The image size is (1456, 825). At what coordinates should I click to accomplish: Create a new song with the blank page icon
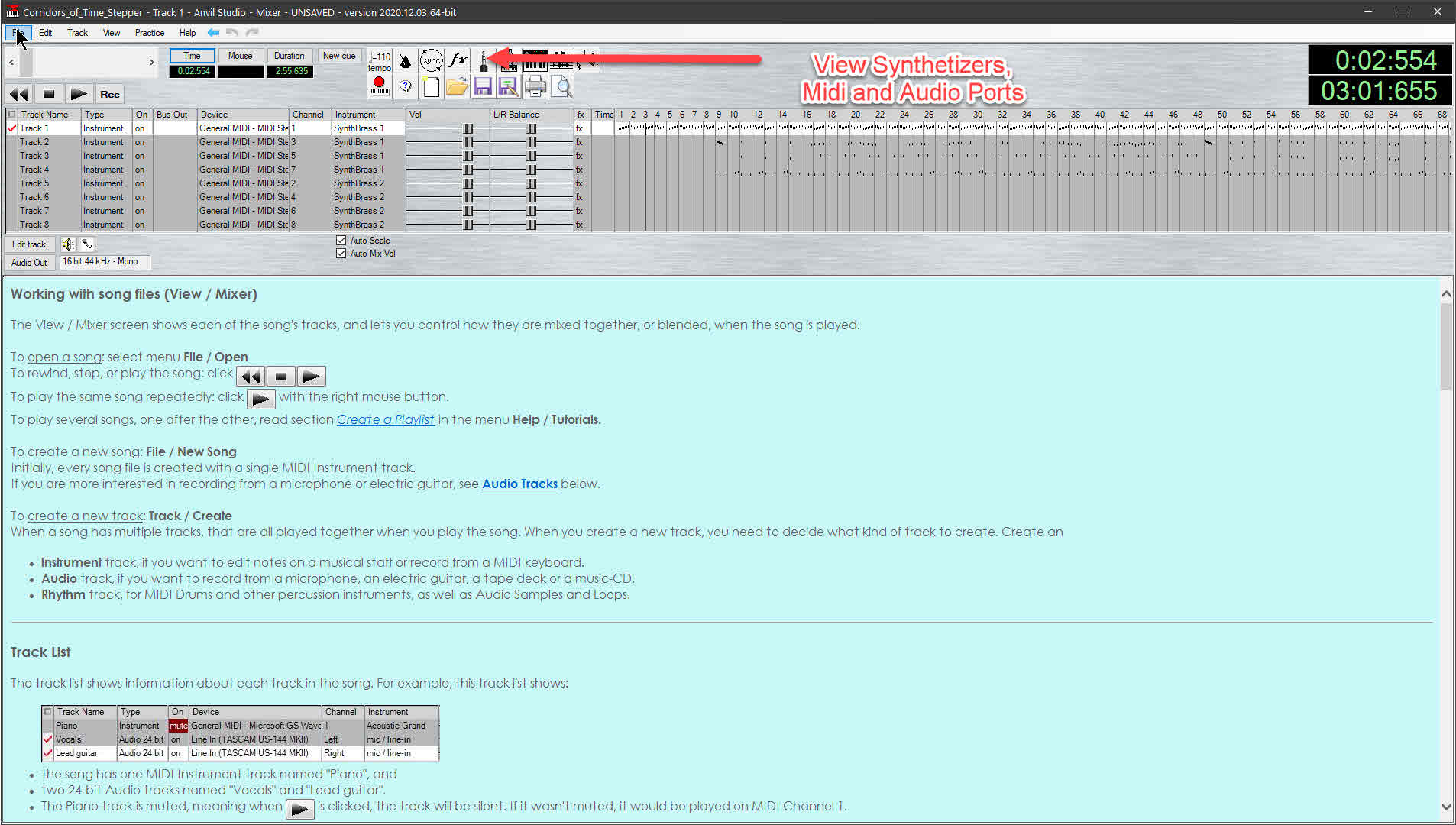tap(432, 86)
